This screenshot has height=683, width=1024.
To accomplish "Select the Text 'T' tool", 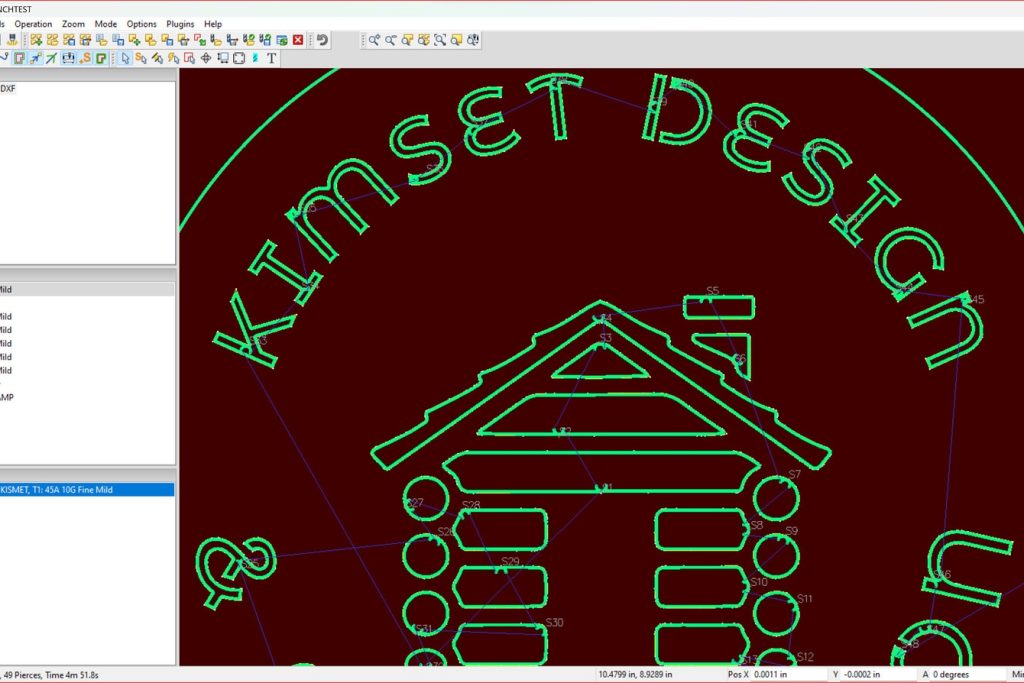I will coord(271,58).
